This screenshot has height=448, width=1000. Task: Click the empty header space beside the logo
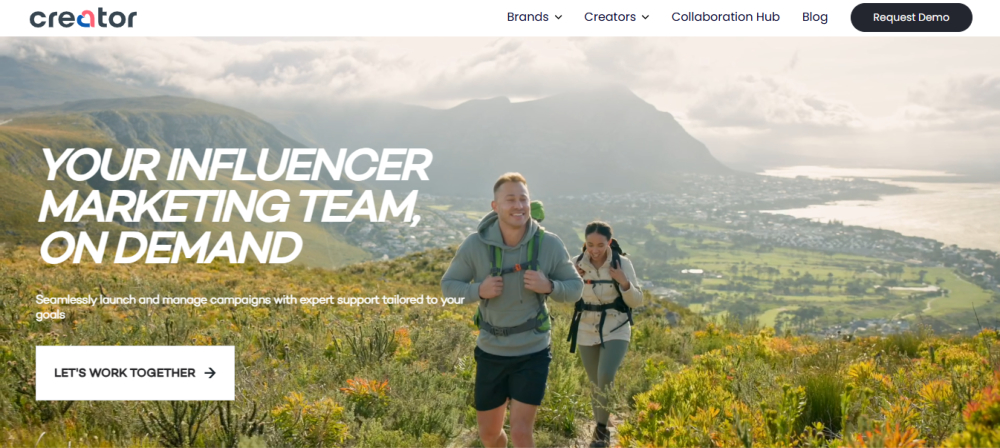(319, 18)
